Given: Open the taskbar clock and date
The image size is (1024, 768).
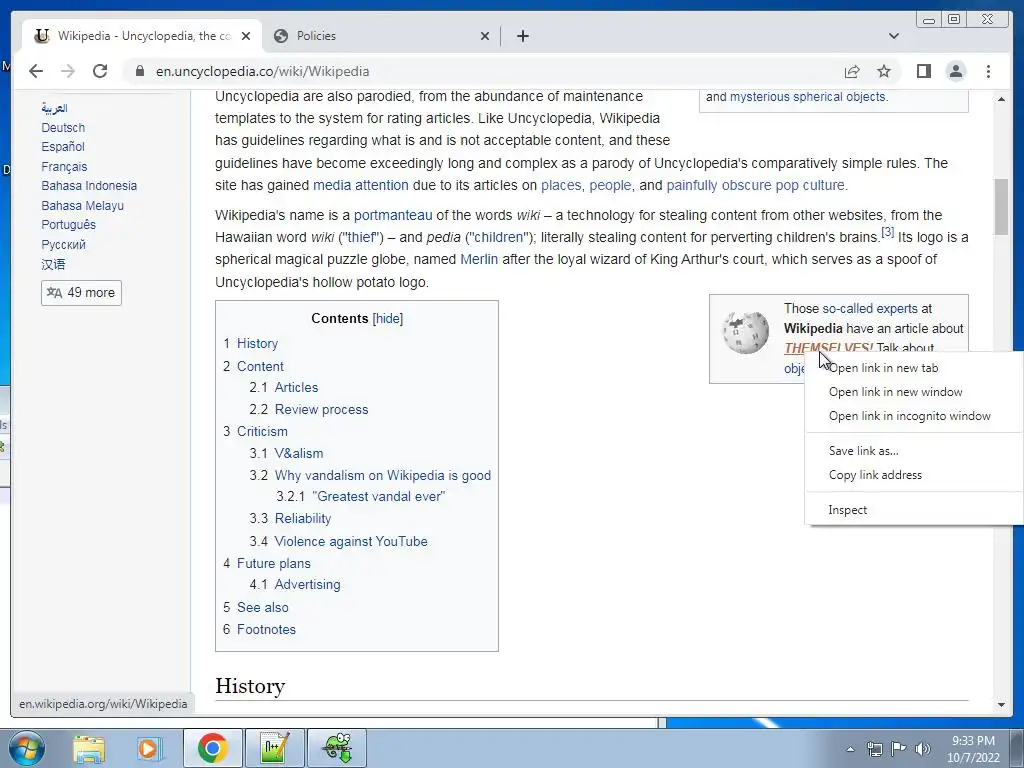Looking at the screenshot, I should pyautogui.click(x=973, y=749).
